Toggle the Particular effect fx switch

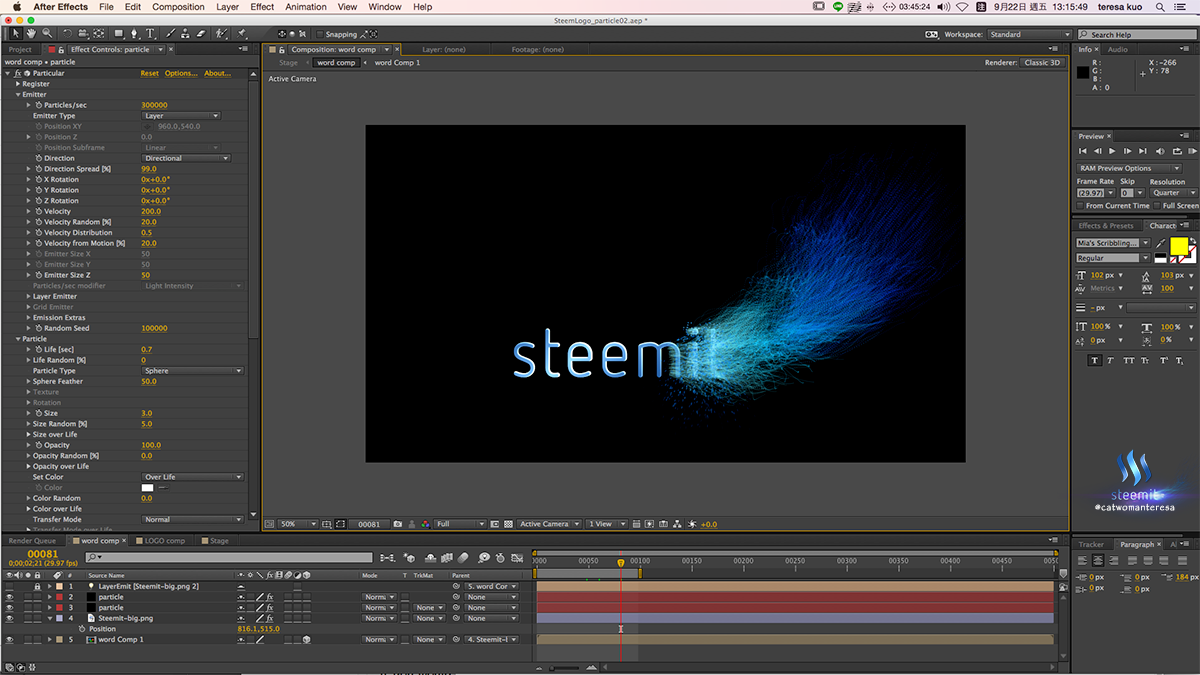(x=18, y=73)
